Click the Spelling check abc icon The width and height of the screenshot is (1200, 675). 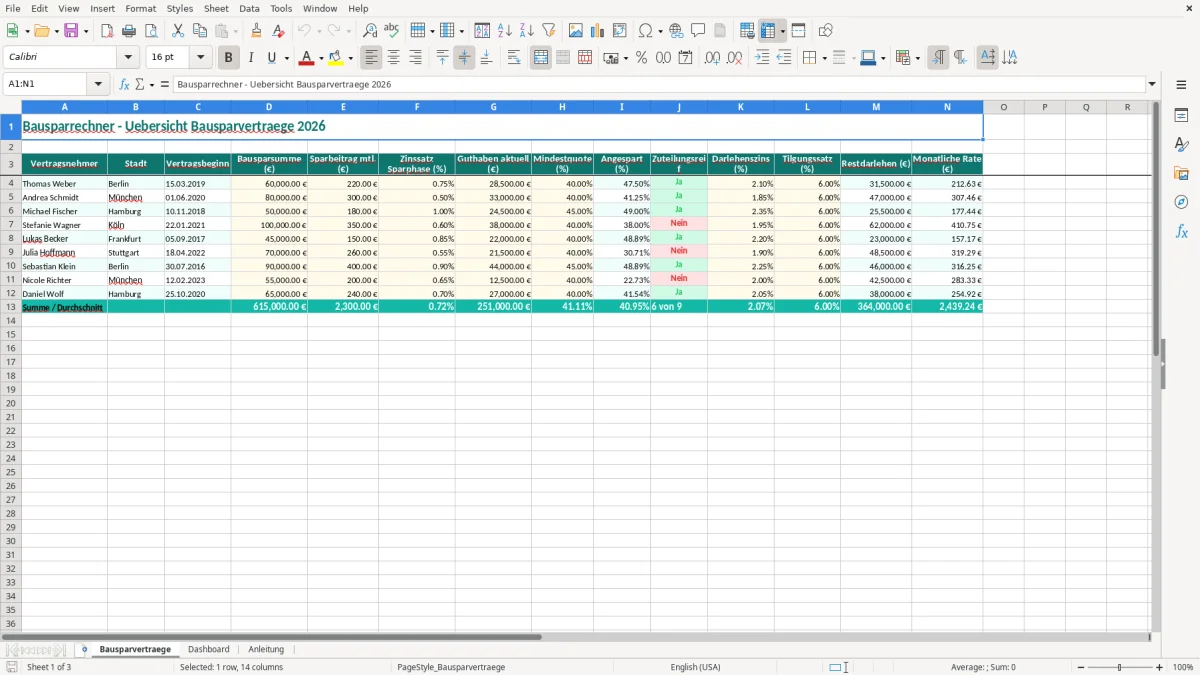point(392,31)
